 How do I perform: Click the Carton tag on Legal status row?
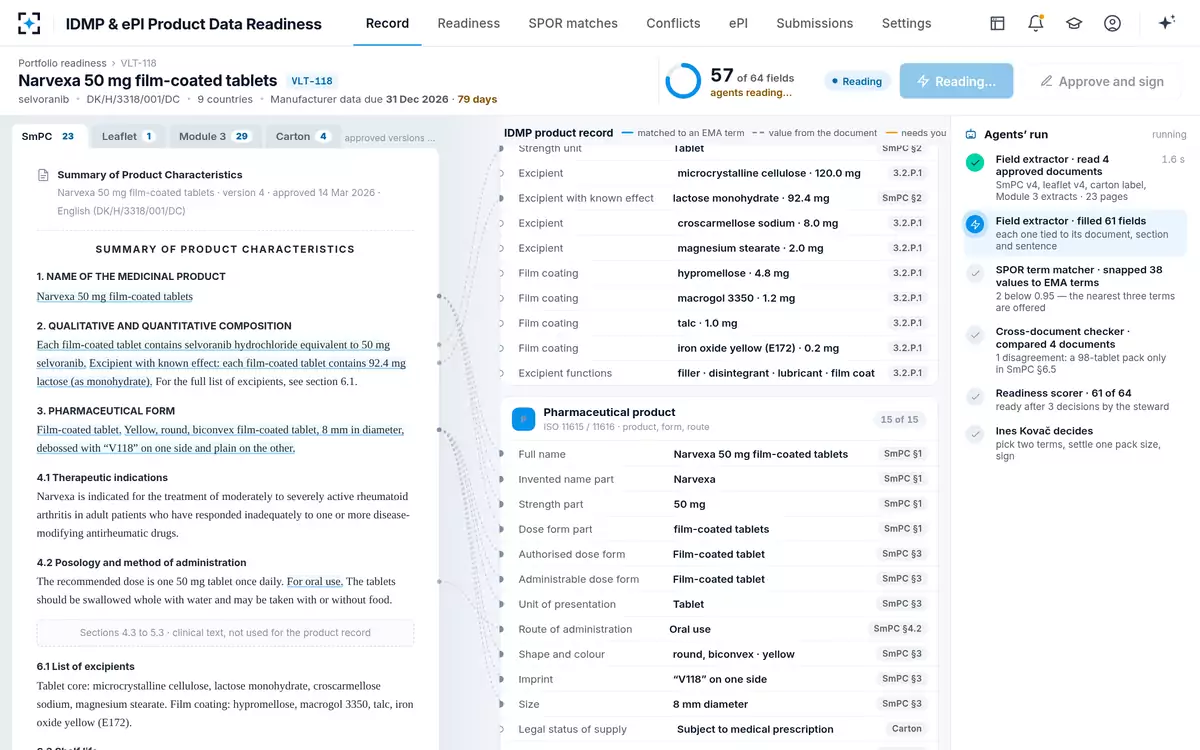click(x=907, y=729)
